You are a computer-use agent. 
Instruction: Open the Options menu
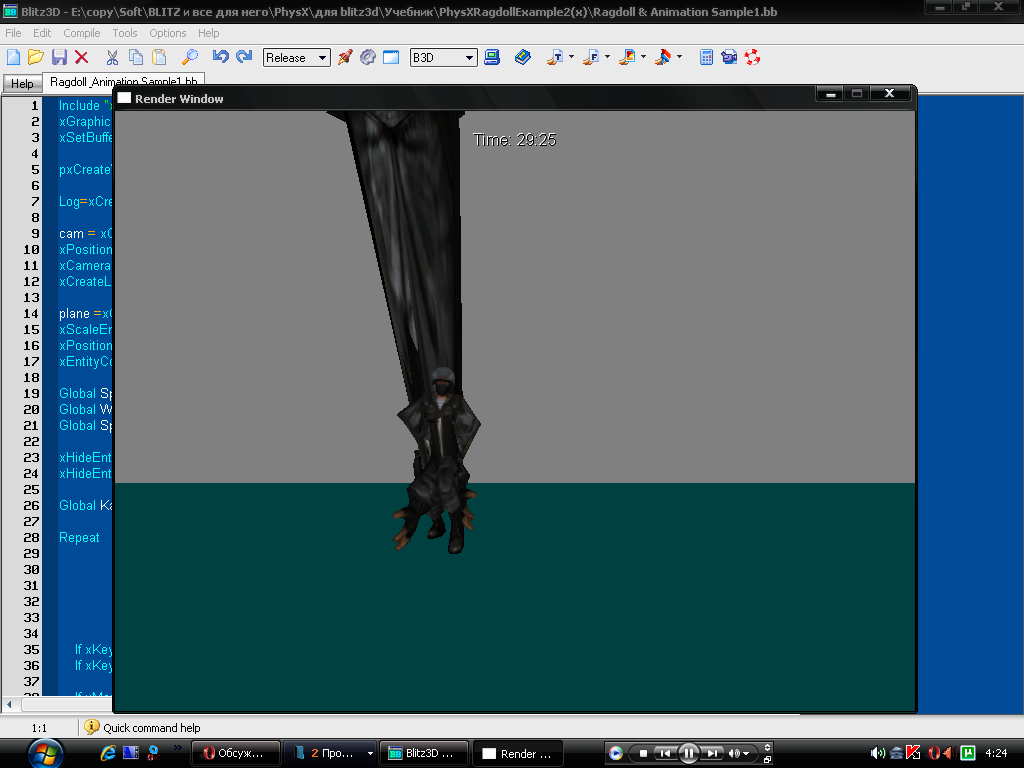click(x=168, y=33)
